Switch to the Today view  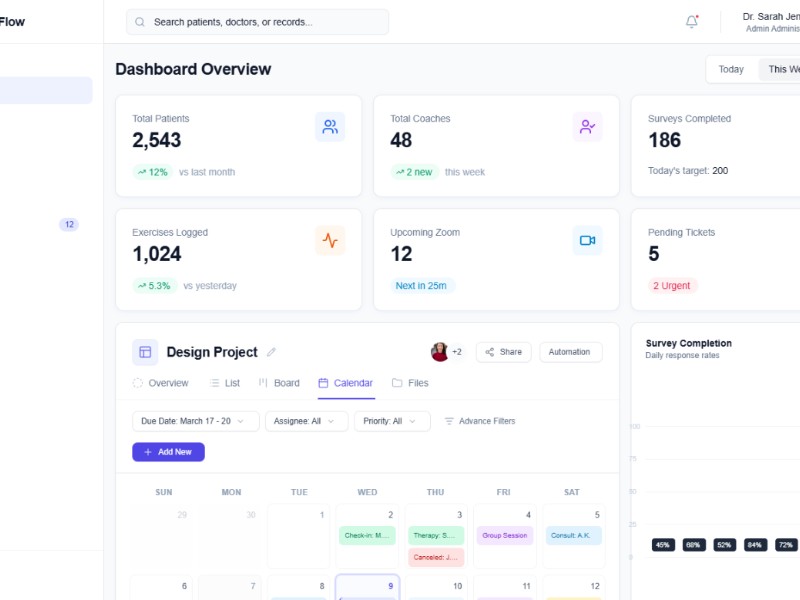(731, 69)
